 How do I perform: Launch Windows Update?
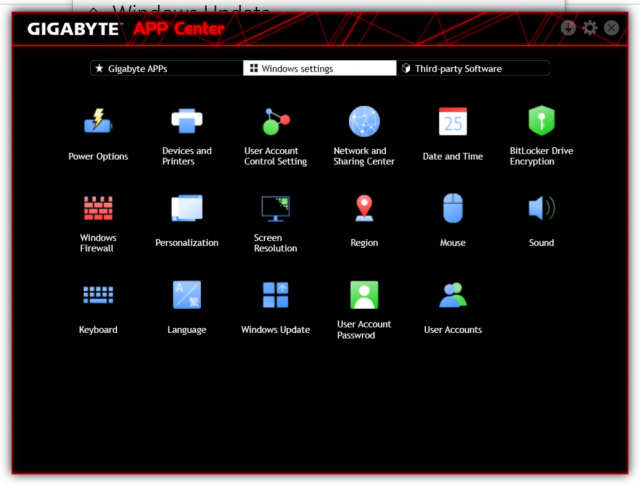pyautogui.click(x=275, y=295)
